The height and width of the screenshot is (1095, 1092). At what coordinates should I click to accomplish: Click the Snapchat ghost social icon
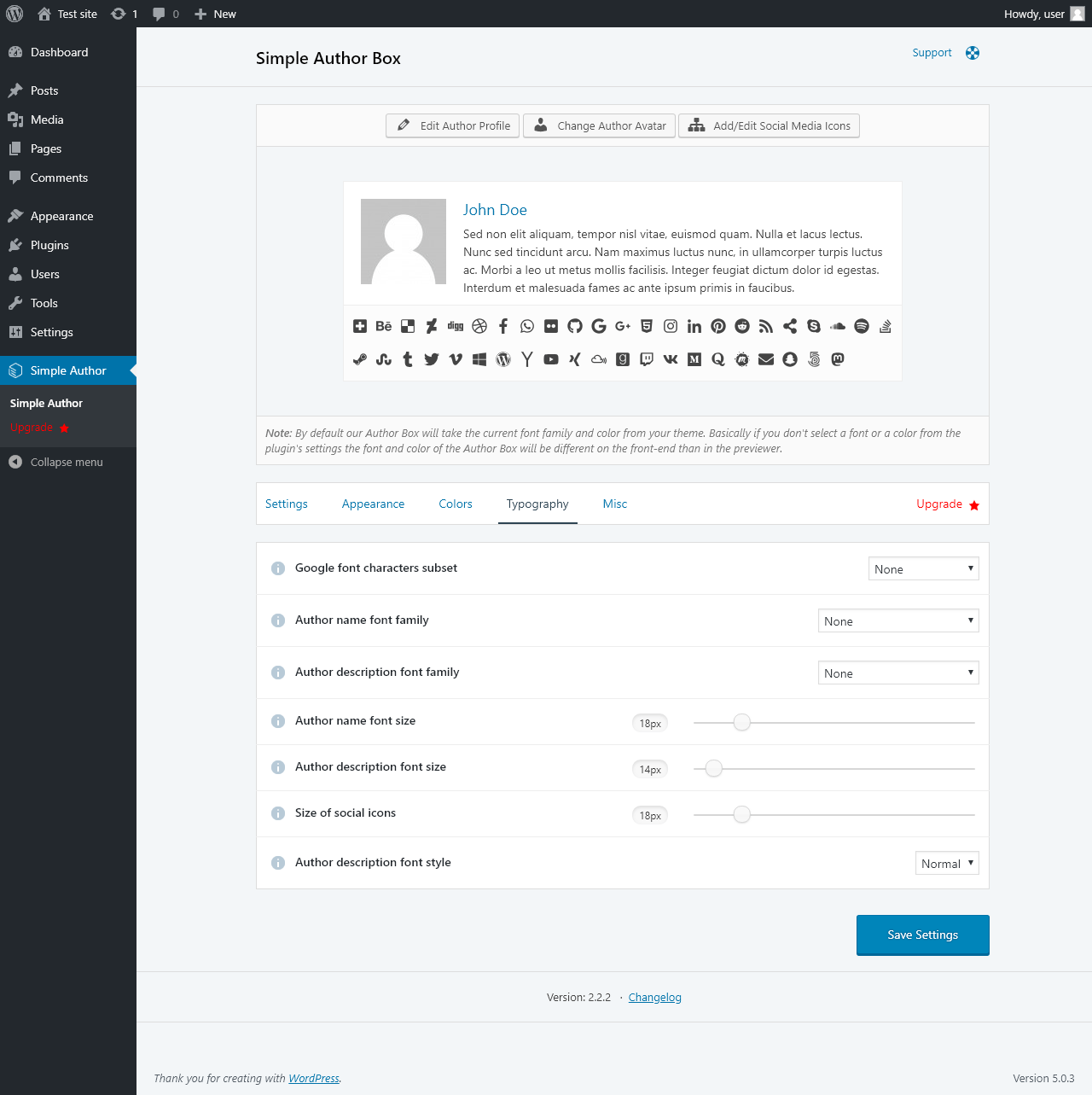click(790, 359)
